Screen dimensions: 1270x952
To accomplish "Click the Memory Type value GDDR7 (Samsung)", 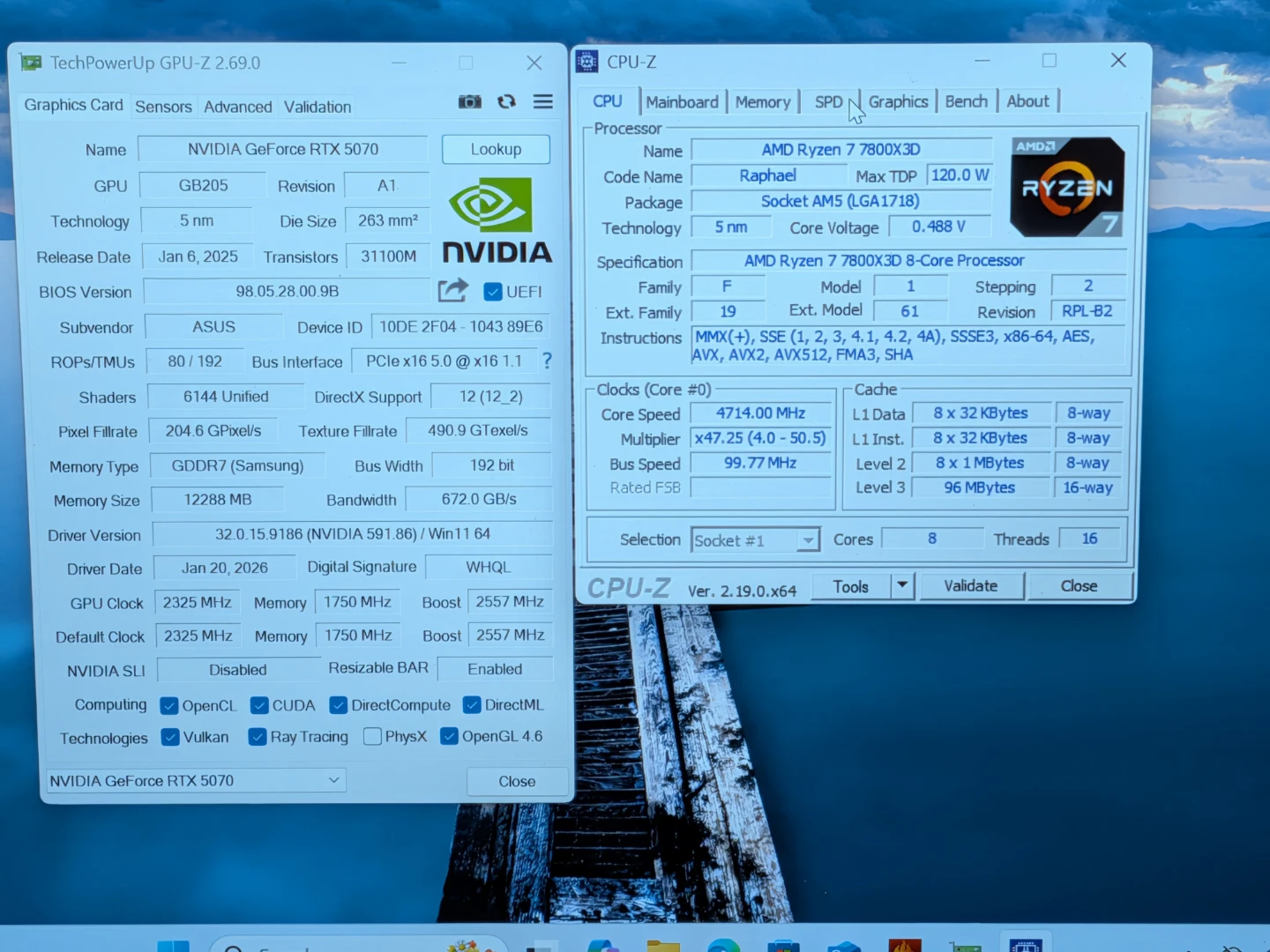I will (237, 465).
